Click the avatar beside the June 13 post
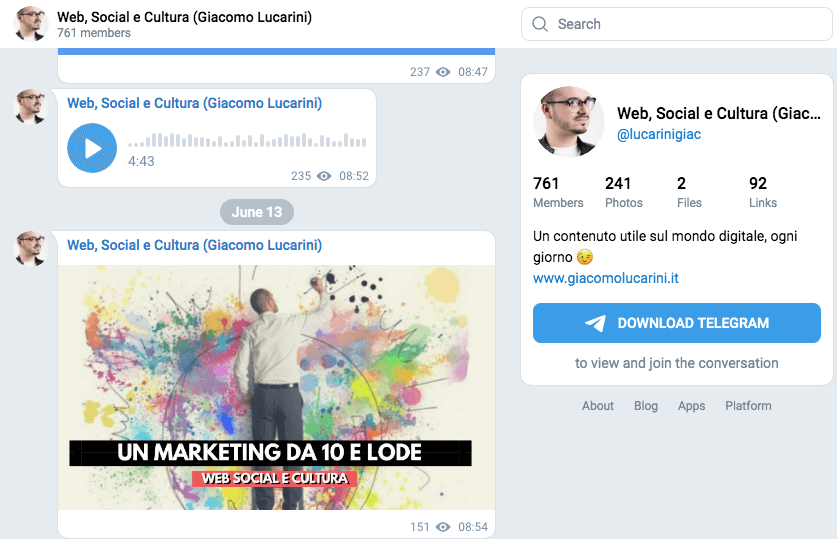The width and height of the screenshot is (837, 539). (31, 248)
